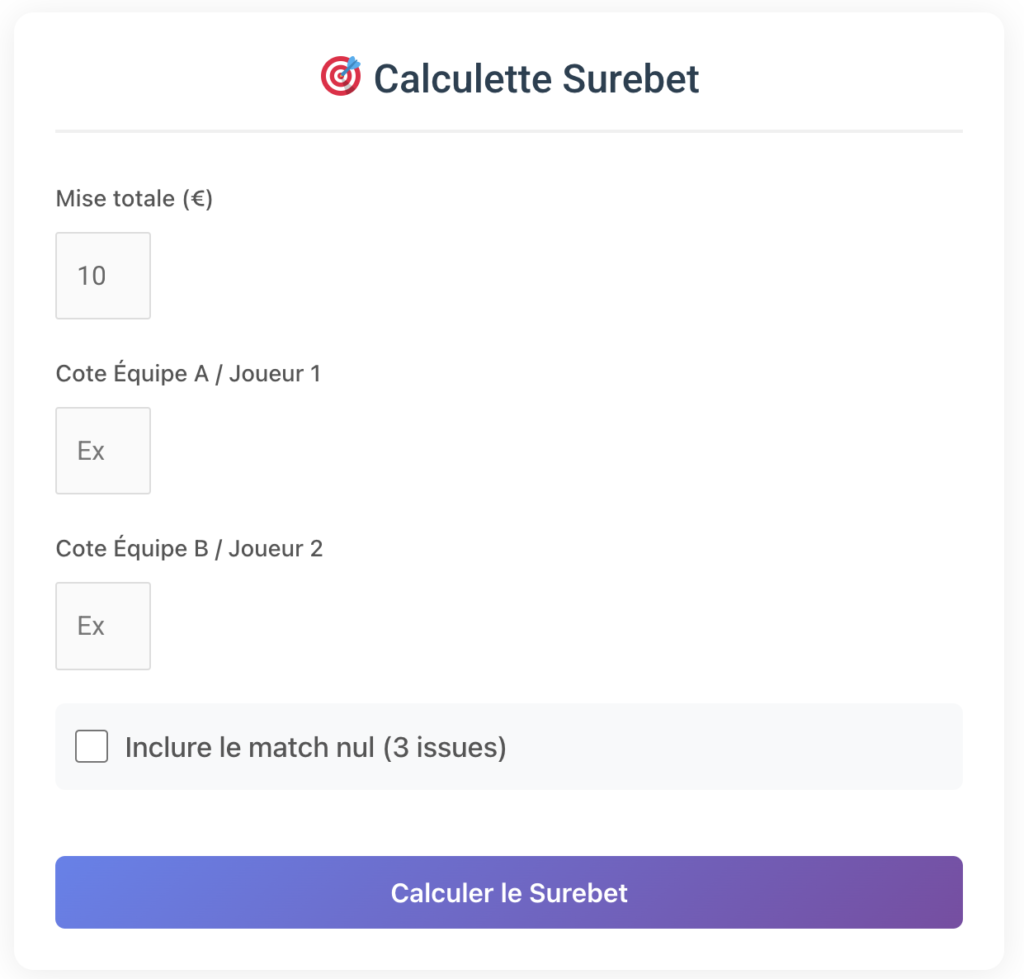Viewport: 1024px width, 979px height.
Task: Click the 'Mise totale (€)' label
Action: tap(134, 198)
